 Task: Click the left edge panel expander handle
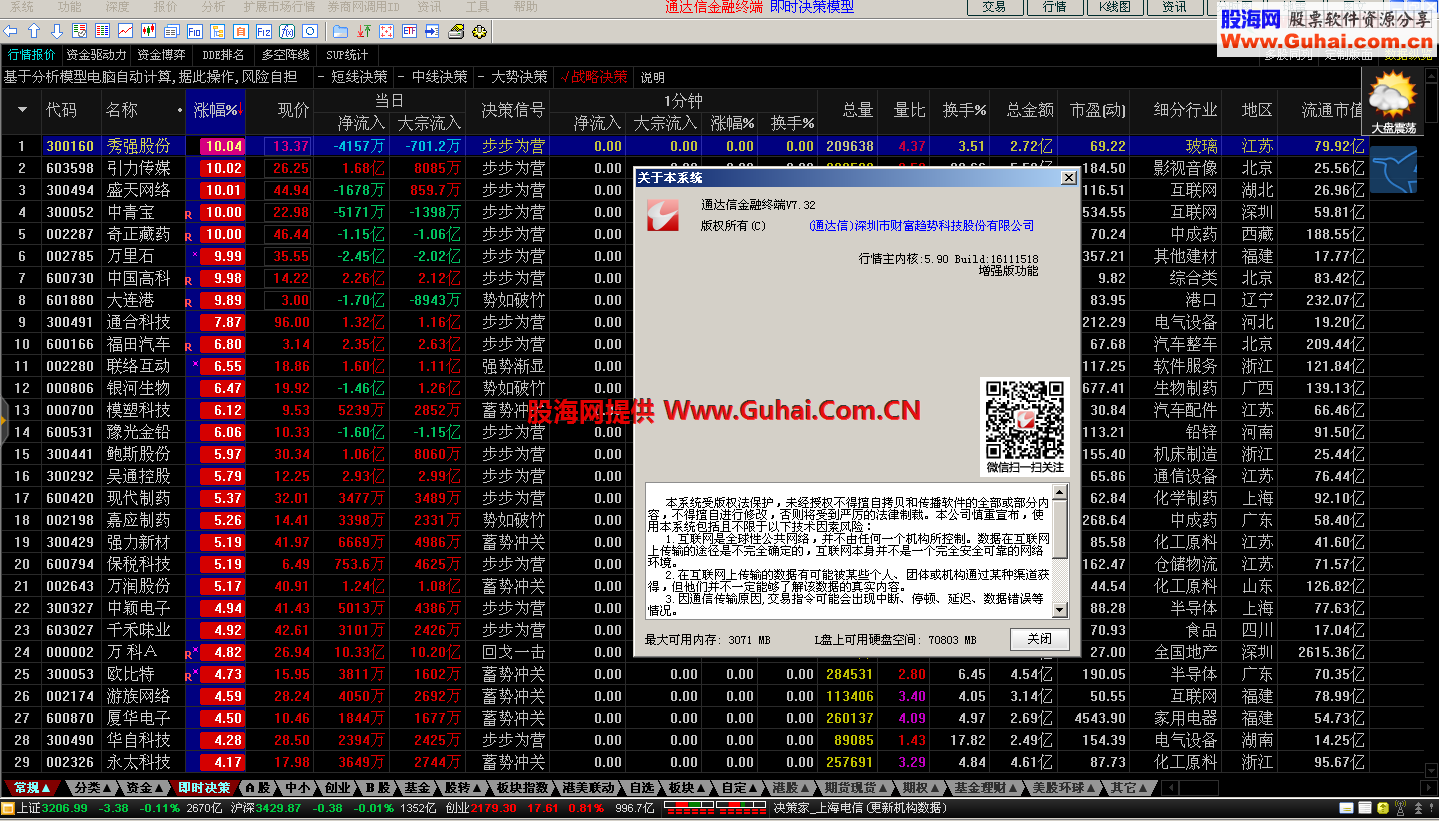point(3,420)
